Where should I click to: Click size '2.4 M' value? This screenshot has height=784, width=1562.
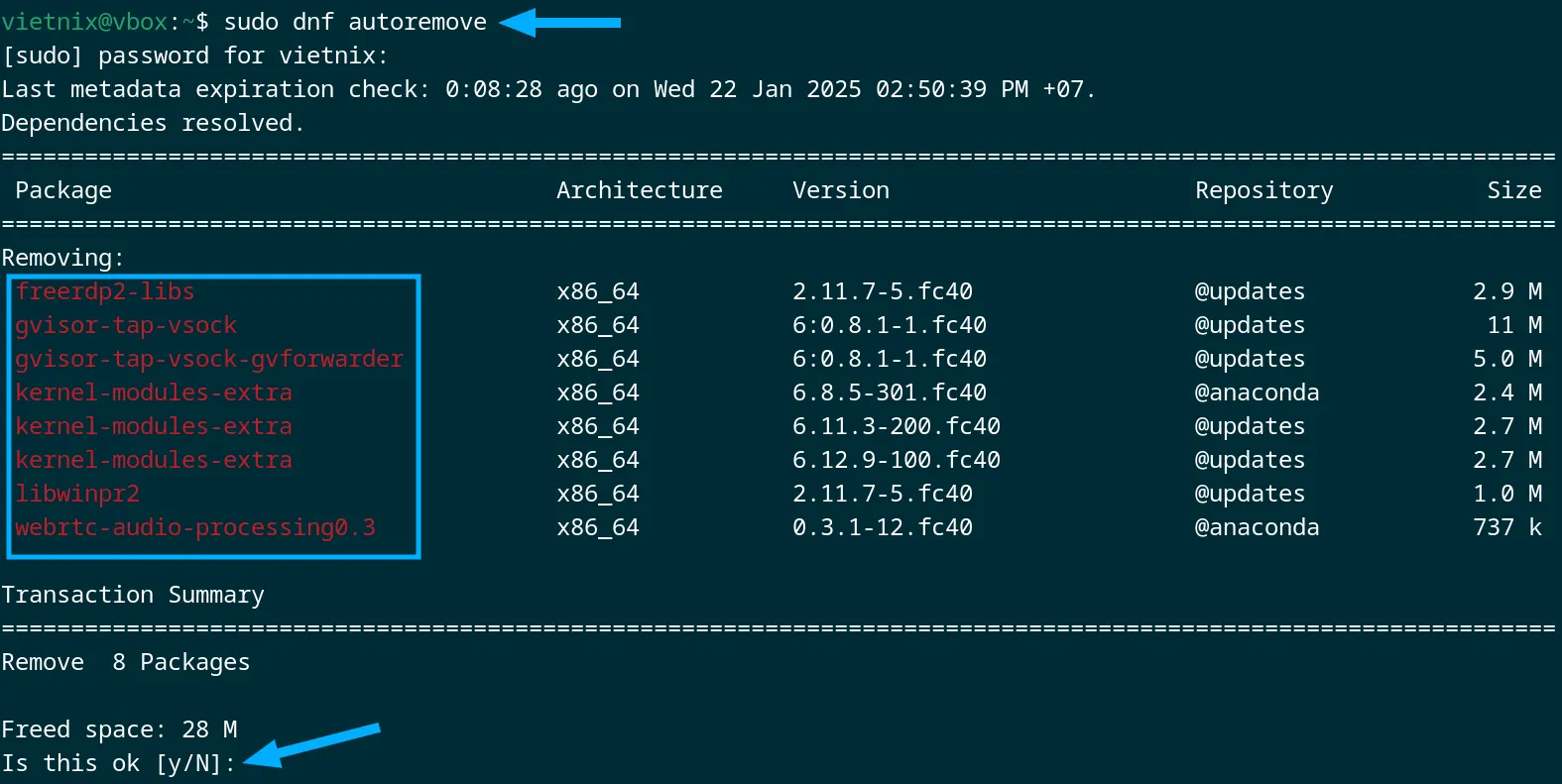pos(1507,392)
